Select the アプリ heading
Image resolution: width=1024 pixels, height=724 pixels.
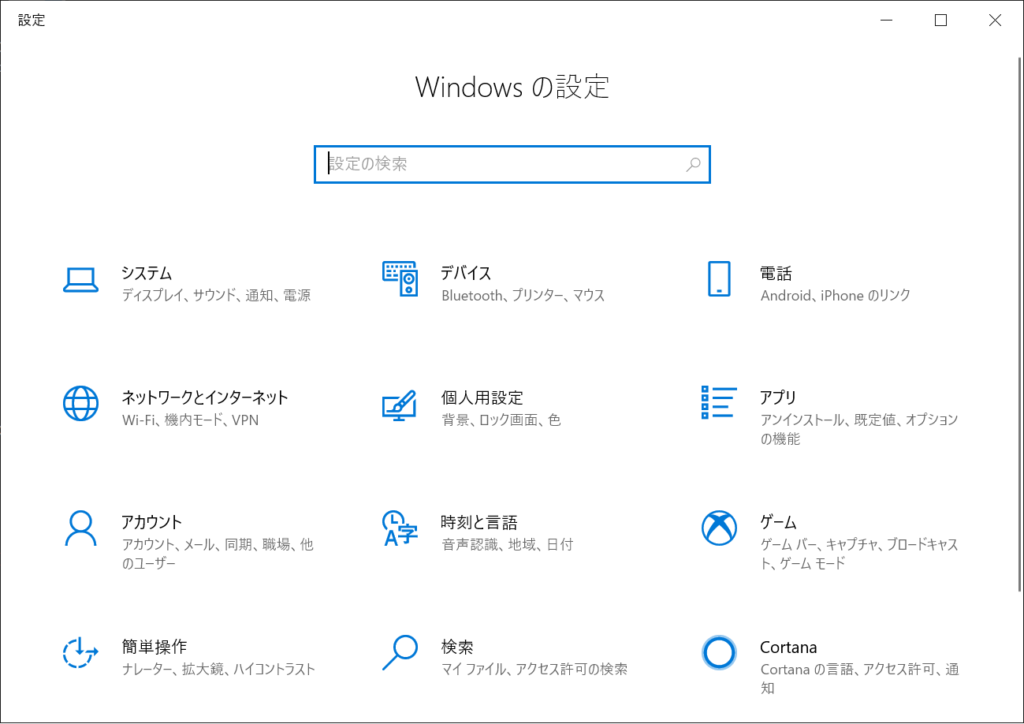tap(778, 398)
